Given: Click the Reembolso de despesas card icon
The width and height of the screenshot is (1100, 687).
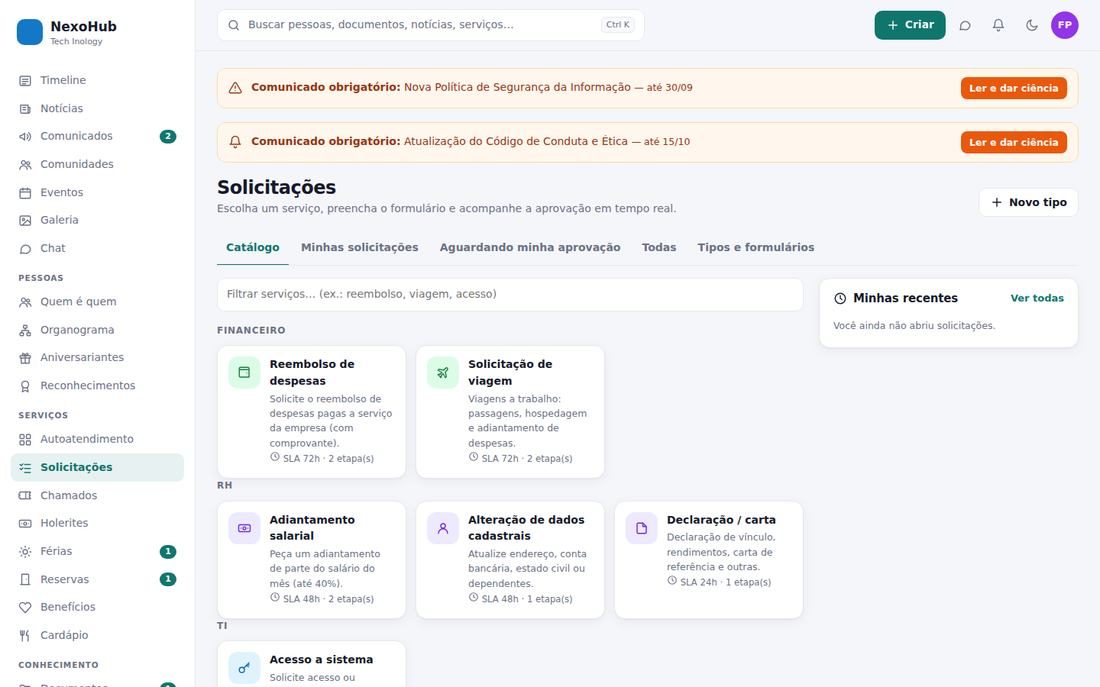Looking at the screenshot, I should pyautogui.click(x=244, y=373).
